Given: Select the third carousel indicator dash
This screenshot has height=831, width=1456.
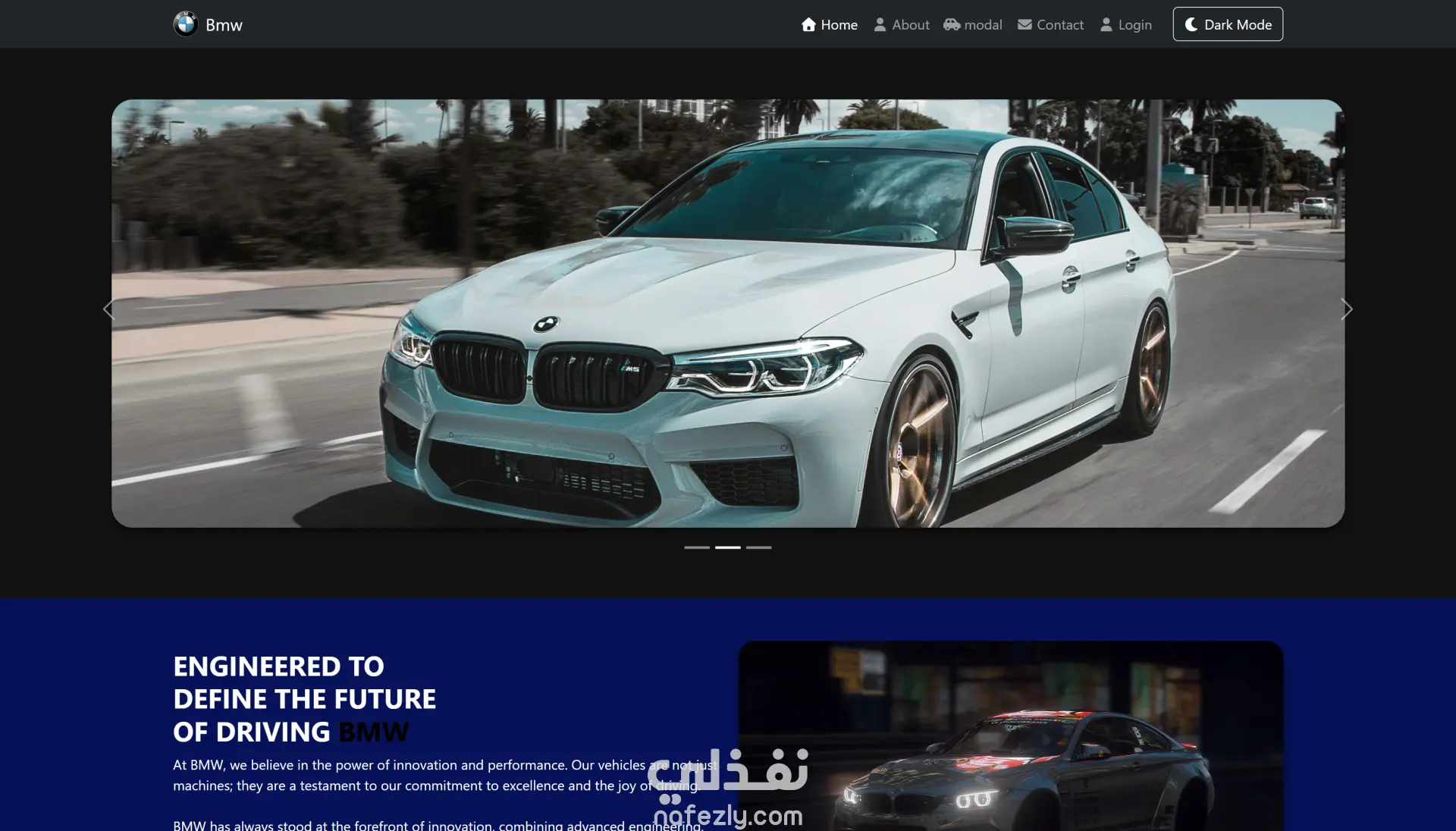Looking at the screenshot, I should pos(758,547).
